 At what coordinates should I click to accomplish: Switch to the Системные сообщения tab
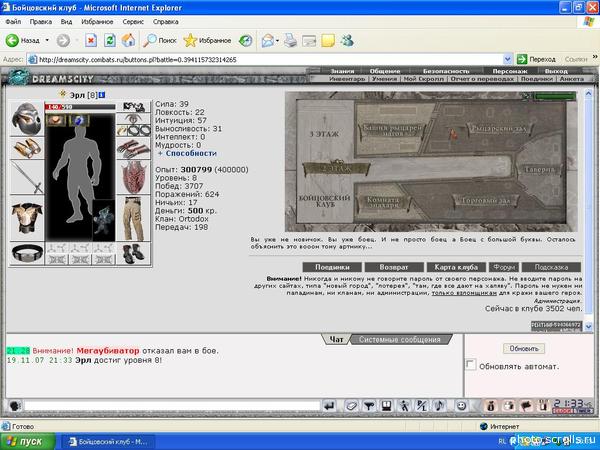(399, 339)
